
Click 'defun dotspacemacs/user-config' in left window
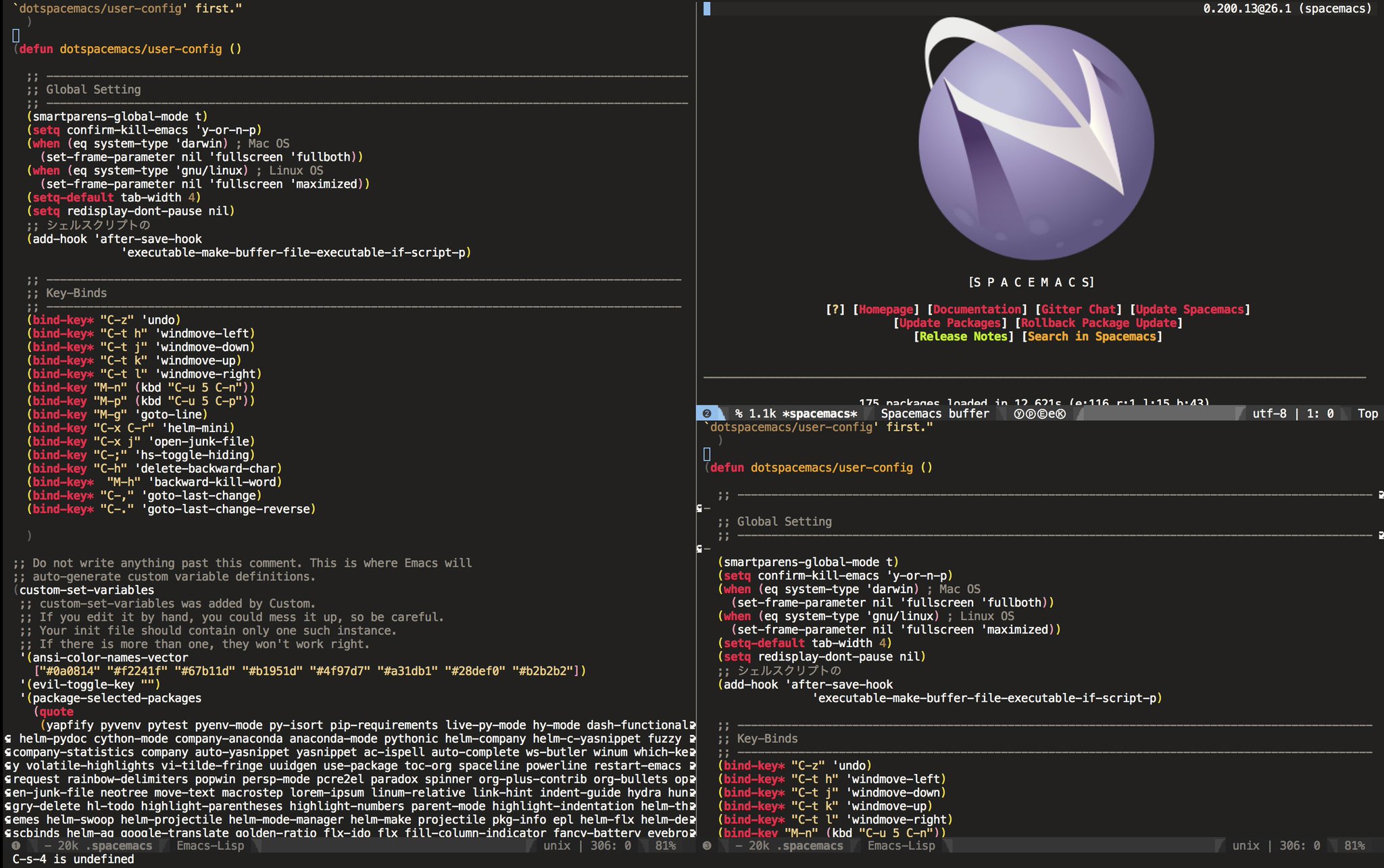[x=120, y=49]
